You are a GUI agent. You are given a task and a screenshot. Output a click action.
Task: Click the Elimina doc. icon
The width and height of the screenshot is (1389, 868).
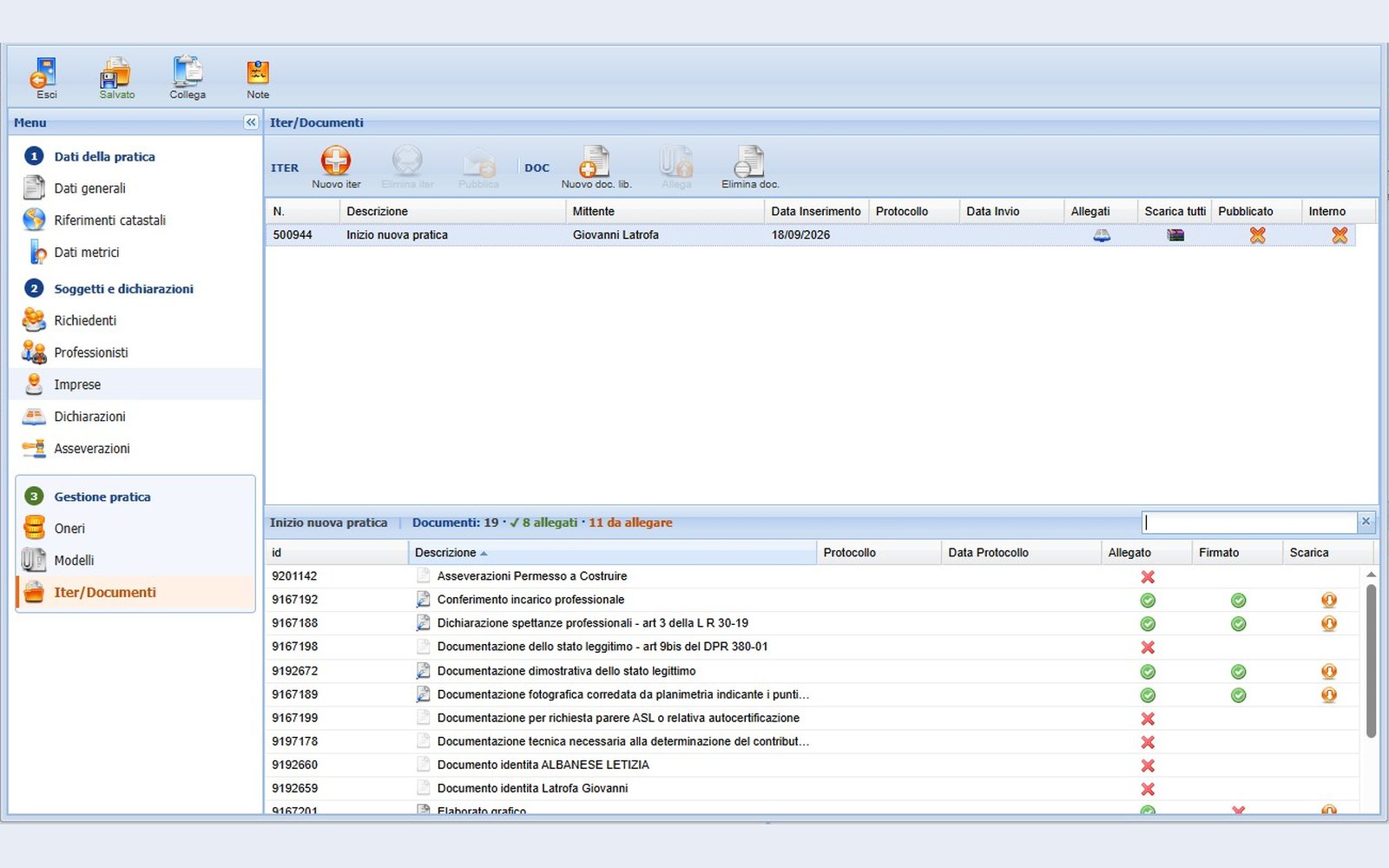tap(748, 161)
